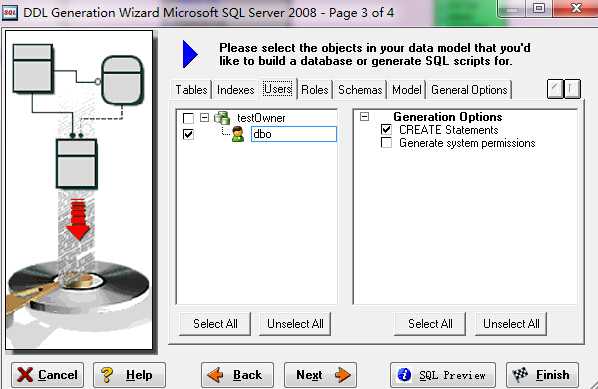Open Help for the wizard
The height and width of the screenshot is (389, 598).
coord(129,375)
